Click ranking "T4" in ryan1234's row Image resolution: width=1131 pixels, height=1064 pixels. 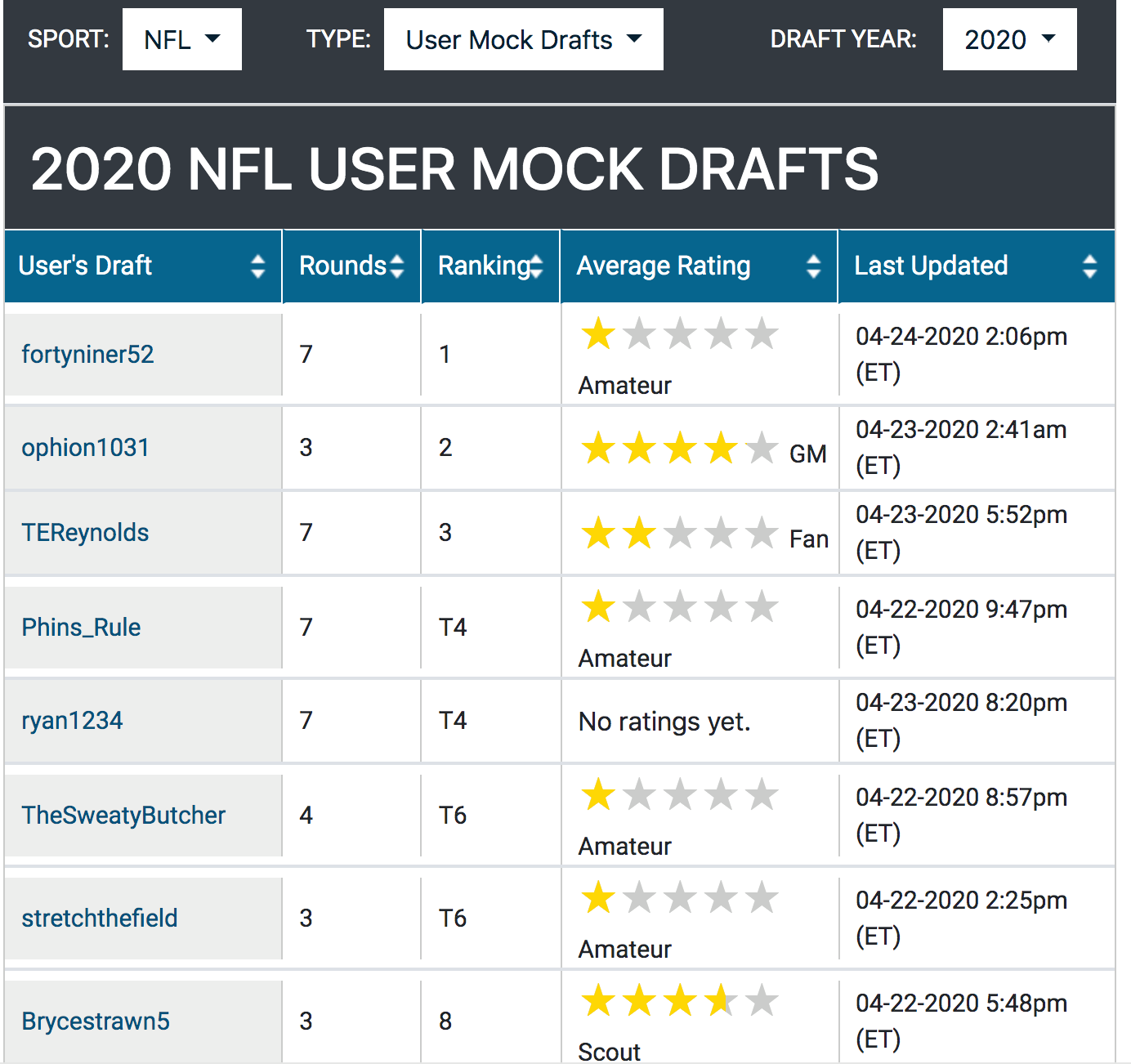453,720
